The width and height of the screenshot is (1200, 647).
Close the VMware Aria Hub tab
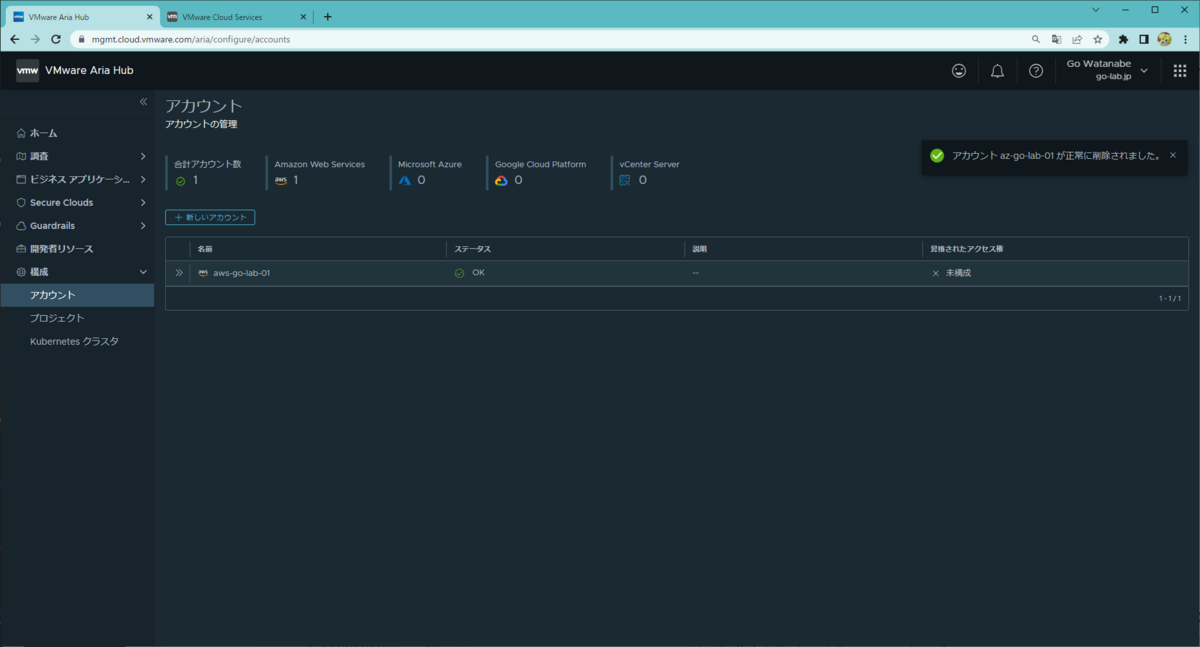click(x=149, y=16)
